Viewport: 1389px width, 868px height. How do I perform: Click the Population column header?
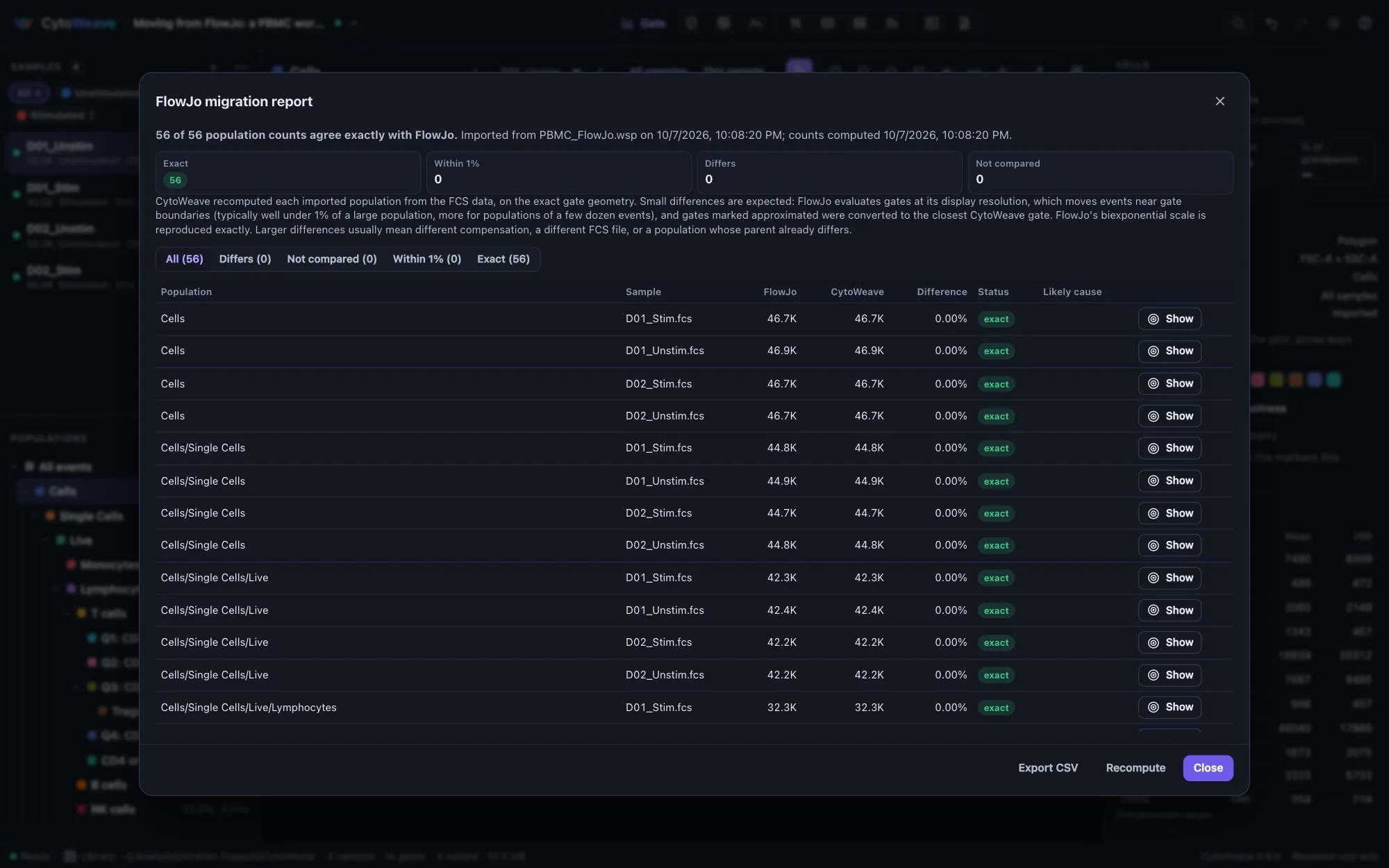click(x=186, y=292)
